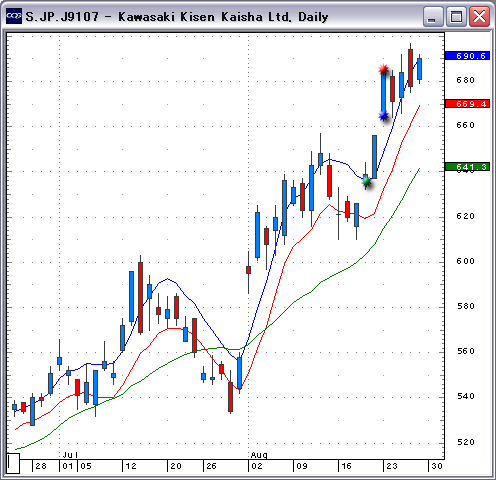Click the 'Jul' month label on time axis
496x480 pixels.
[70, 455]
